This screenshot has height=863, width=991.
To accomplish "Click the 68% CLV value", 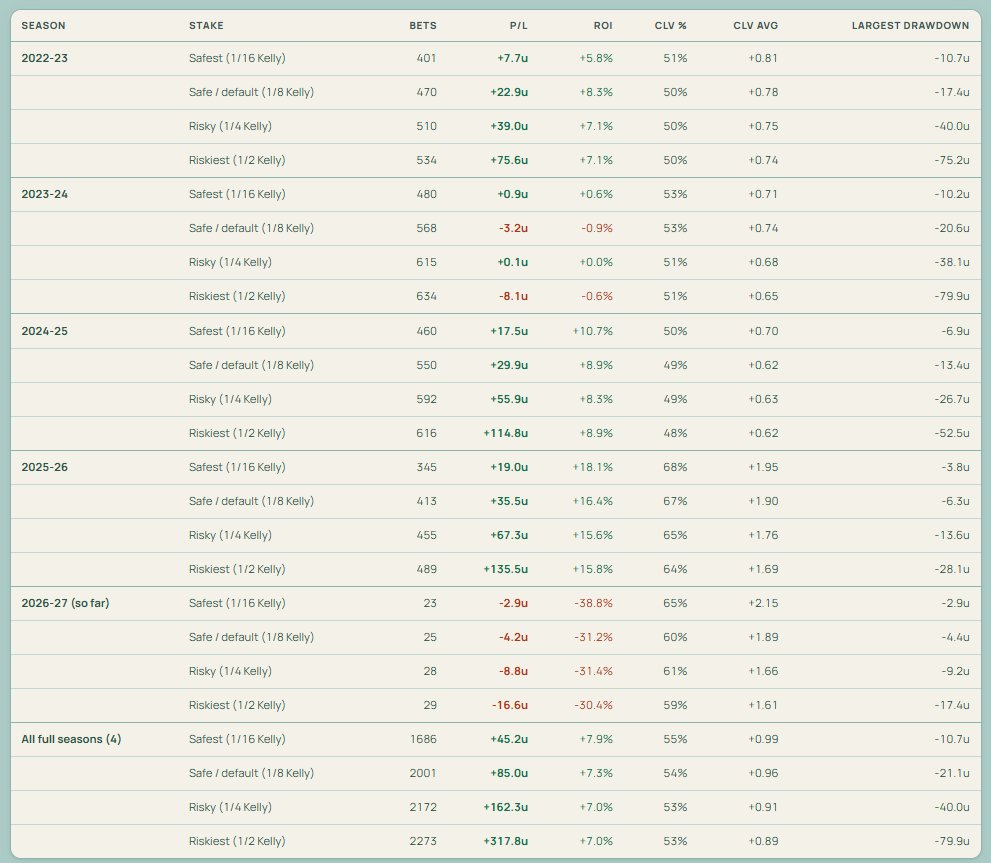I will pyautogui.click(x=675, y=467).
